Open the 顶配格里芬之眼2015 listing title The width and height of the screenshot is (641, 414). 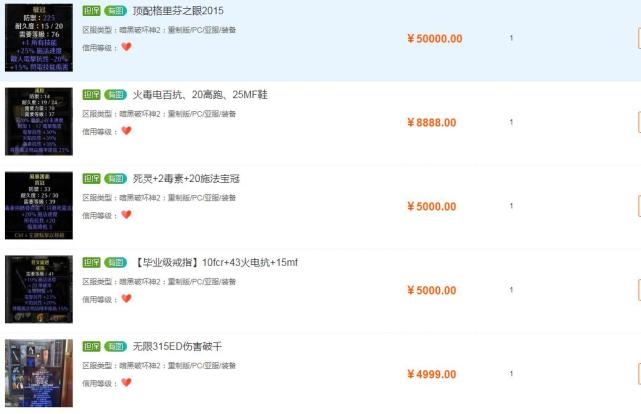pyautogui.click(x=178, y=11)
